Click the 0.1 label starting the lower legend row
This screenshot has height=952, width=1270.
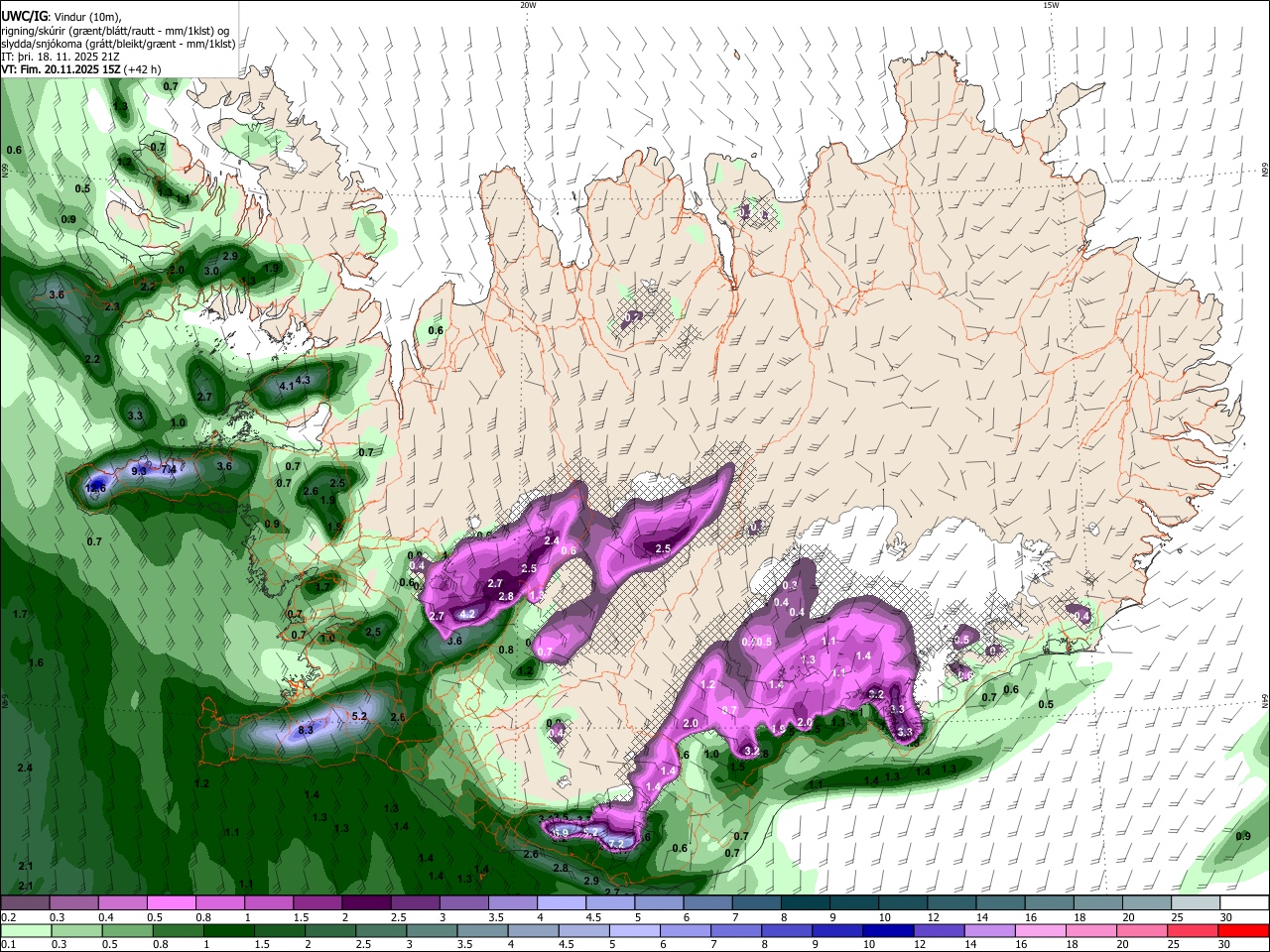click(x=9, y=945)
